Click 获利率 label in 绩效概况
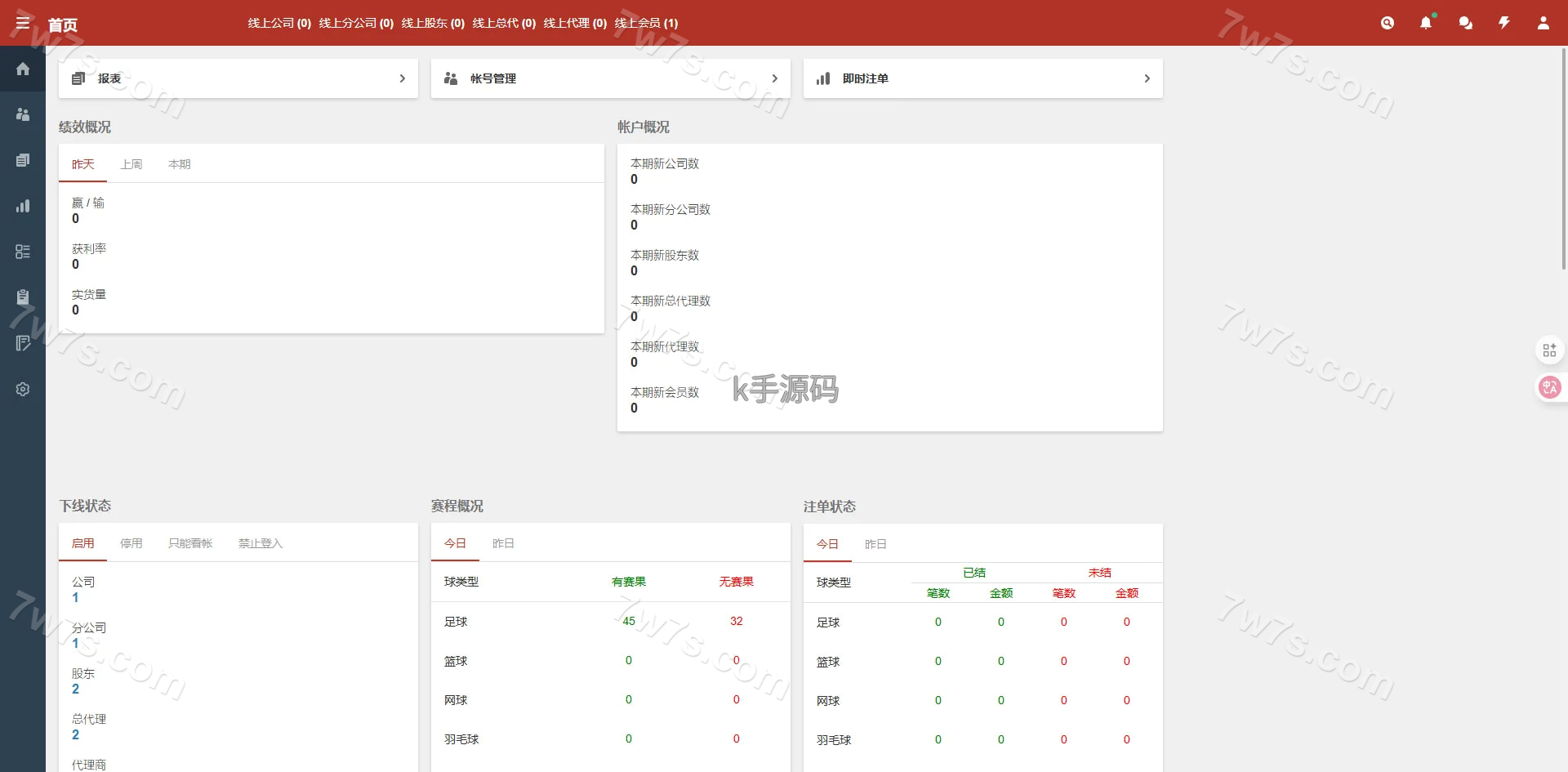The width and height of the screenshot is (1568, 772). click(x=89, y=248)
